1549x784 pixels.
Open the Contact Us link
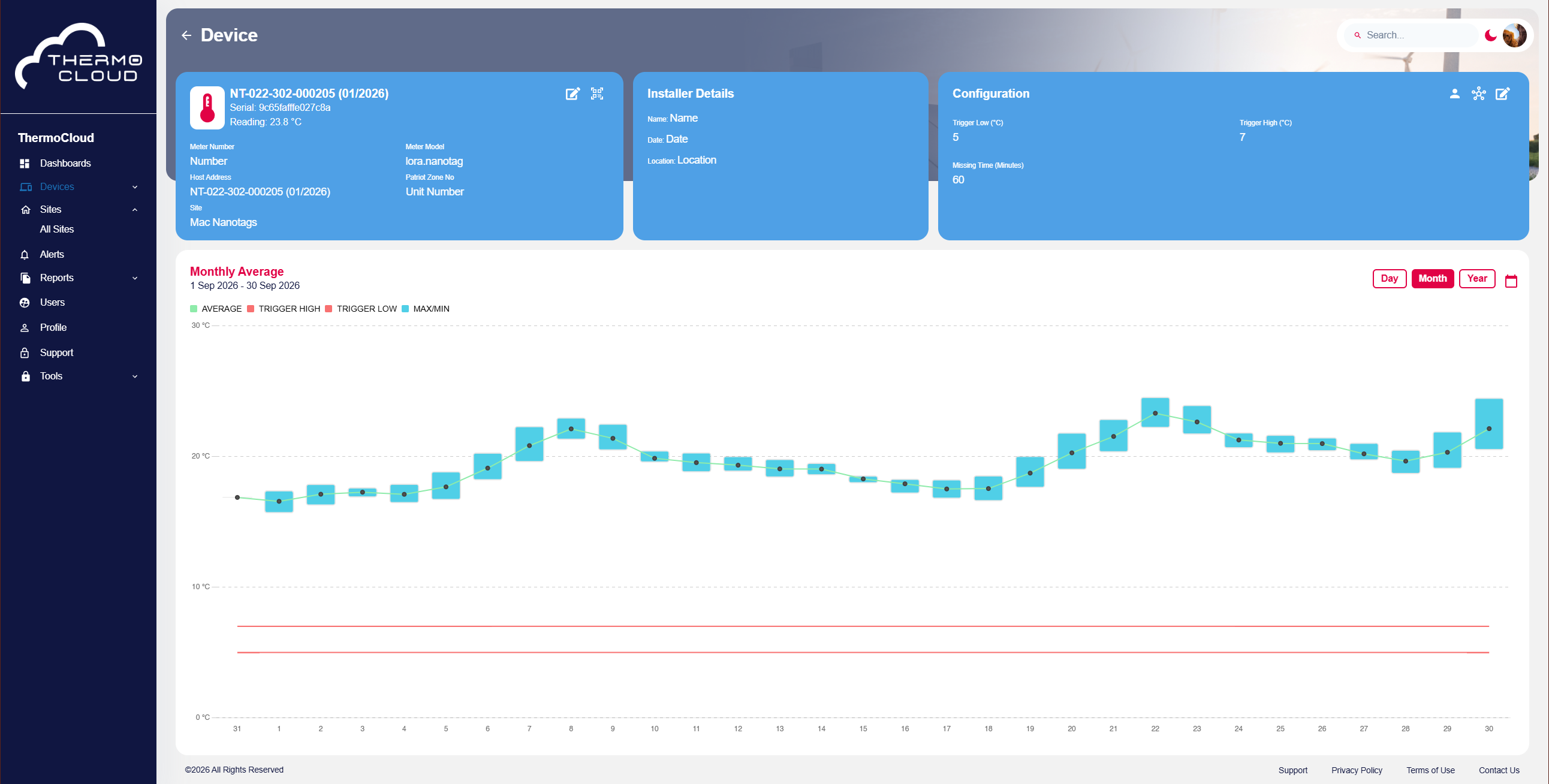click(x=1499, y=771)
